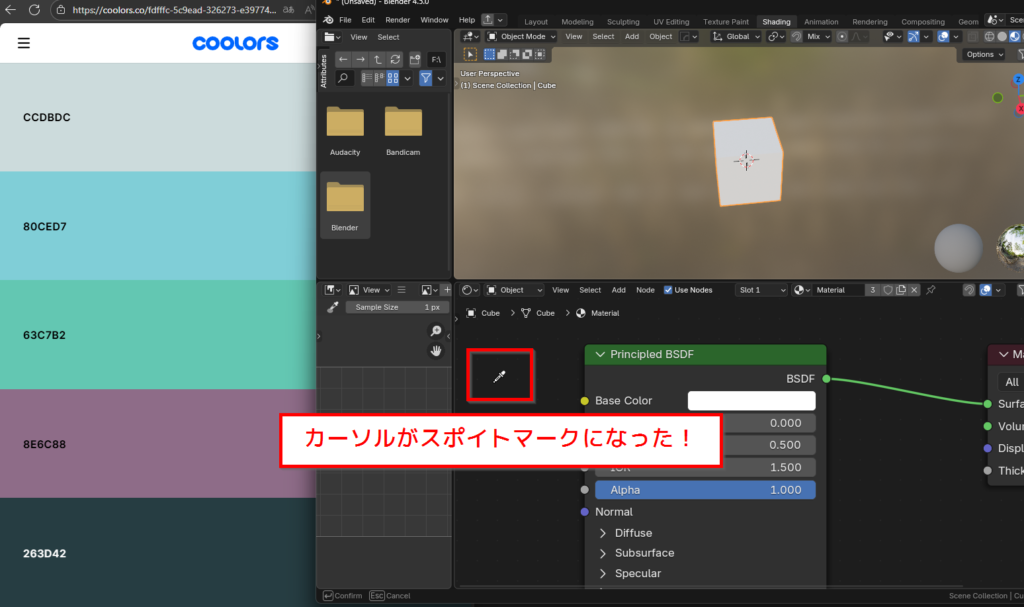Collapse the Principled BSDF node
This screenshot has height=607, width=1024.
click(x=600, y=354)
